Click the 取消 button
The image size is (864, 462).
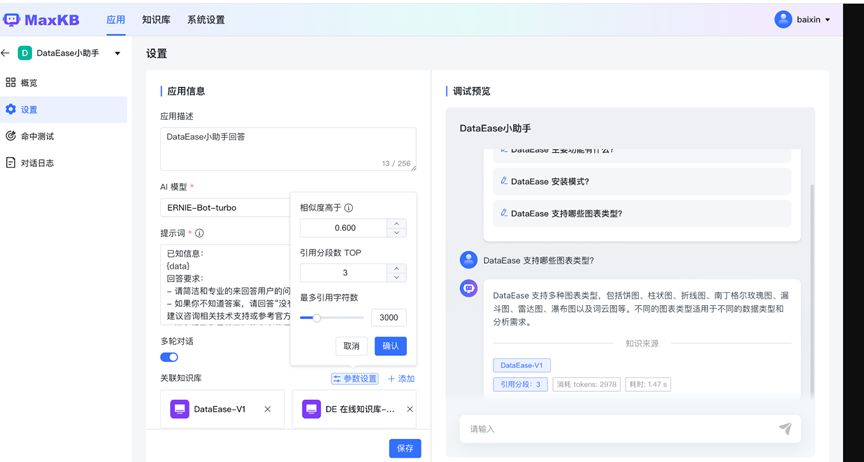click(351, 346)
